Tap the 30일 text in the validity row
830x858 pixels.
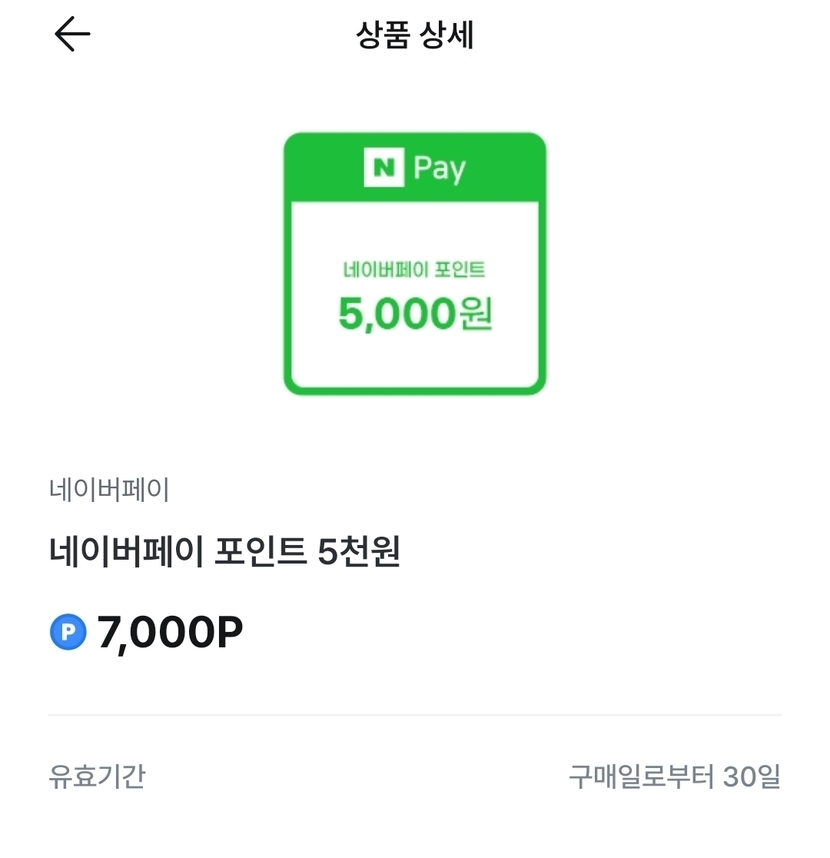(750, 776)
